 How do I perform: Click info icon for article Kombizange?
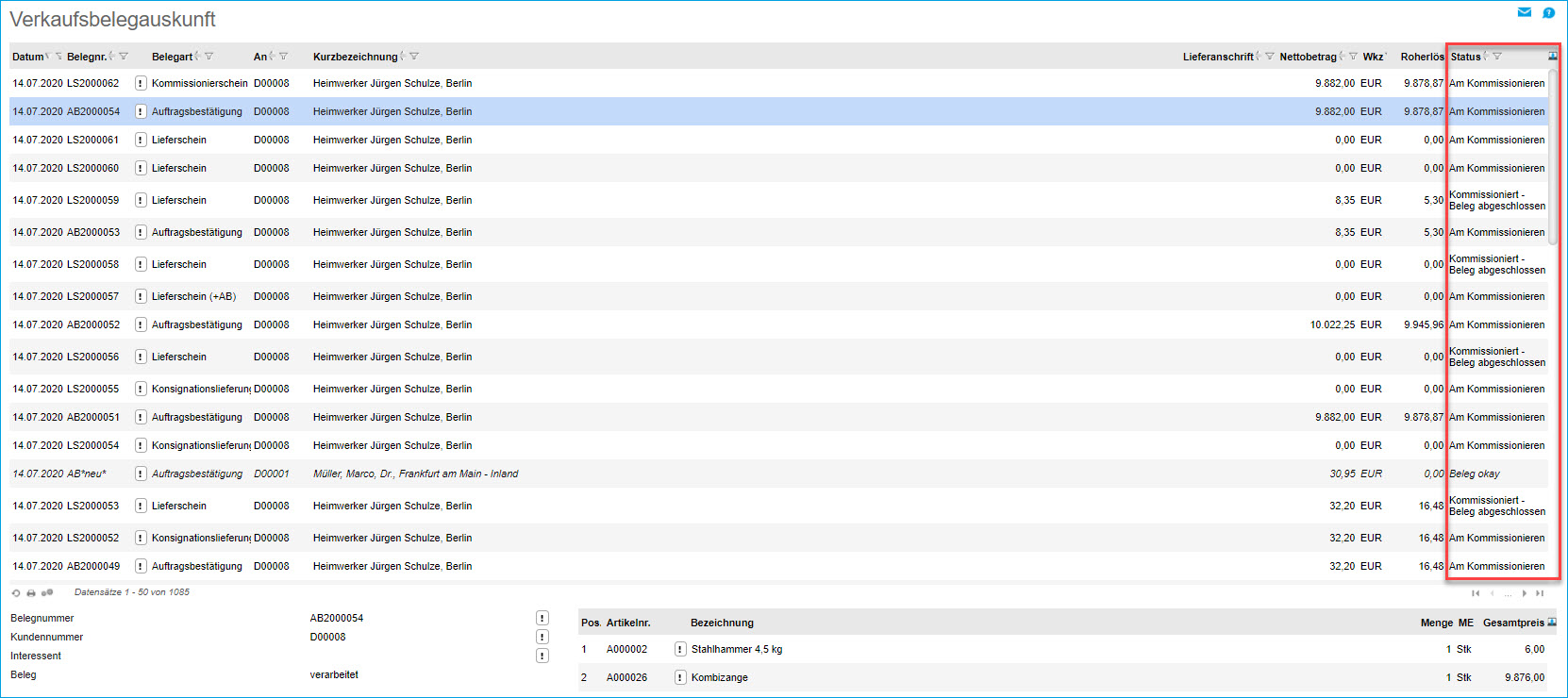tap(680, 677)
